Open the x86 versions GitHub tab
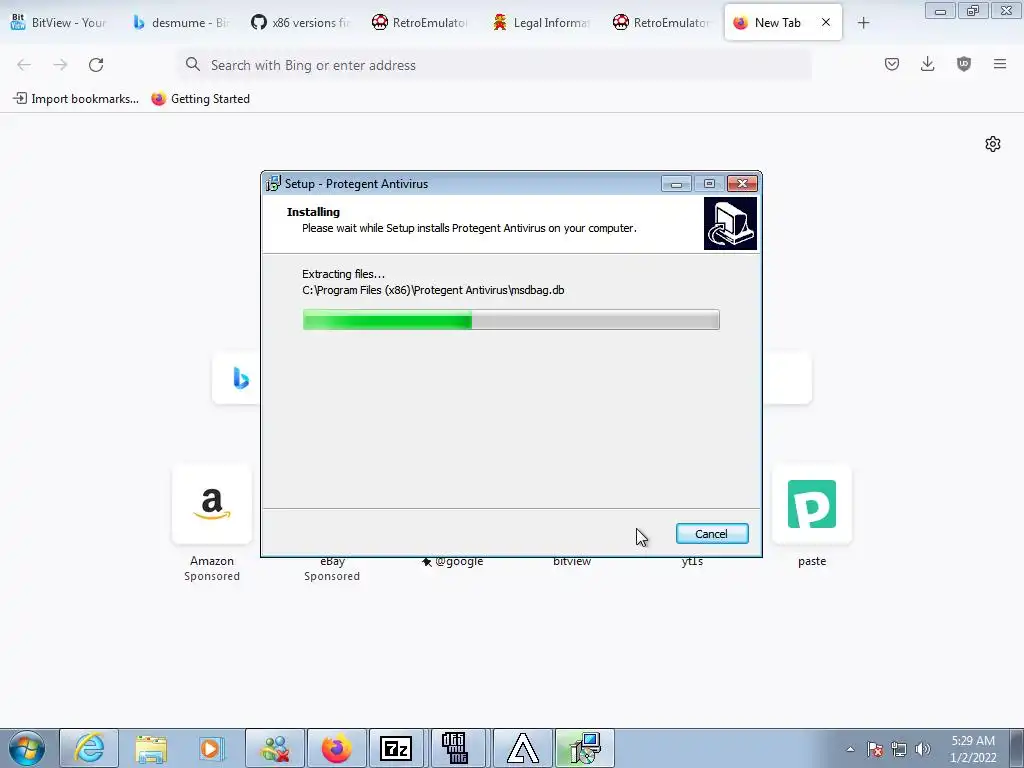1024x768 pixels. tap(300, 22)
